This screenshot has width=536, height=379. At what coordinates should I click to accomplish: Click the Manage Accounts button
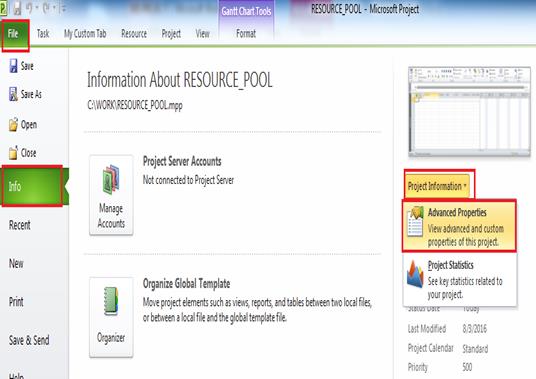(x=111, y=195)
